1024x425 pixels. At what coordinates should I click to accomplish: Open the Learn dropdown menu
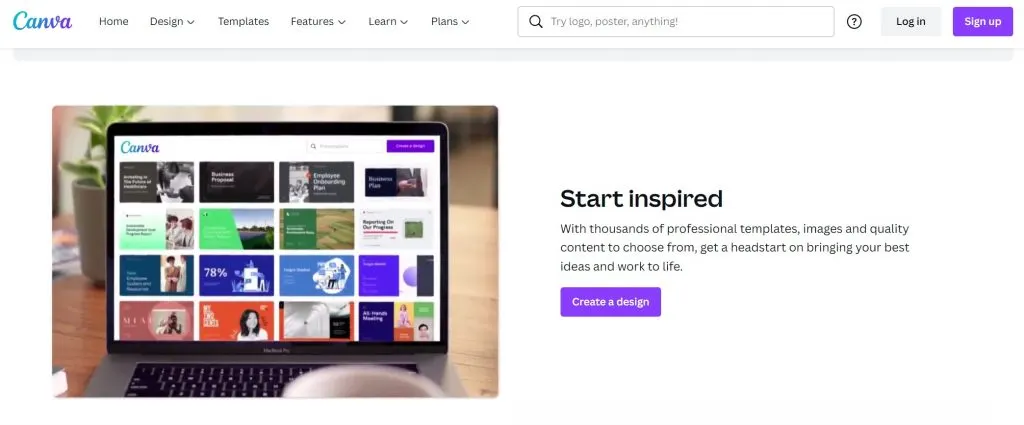(388, 22)
